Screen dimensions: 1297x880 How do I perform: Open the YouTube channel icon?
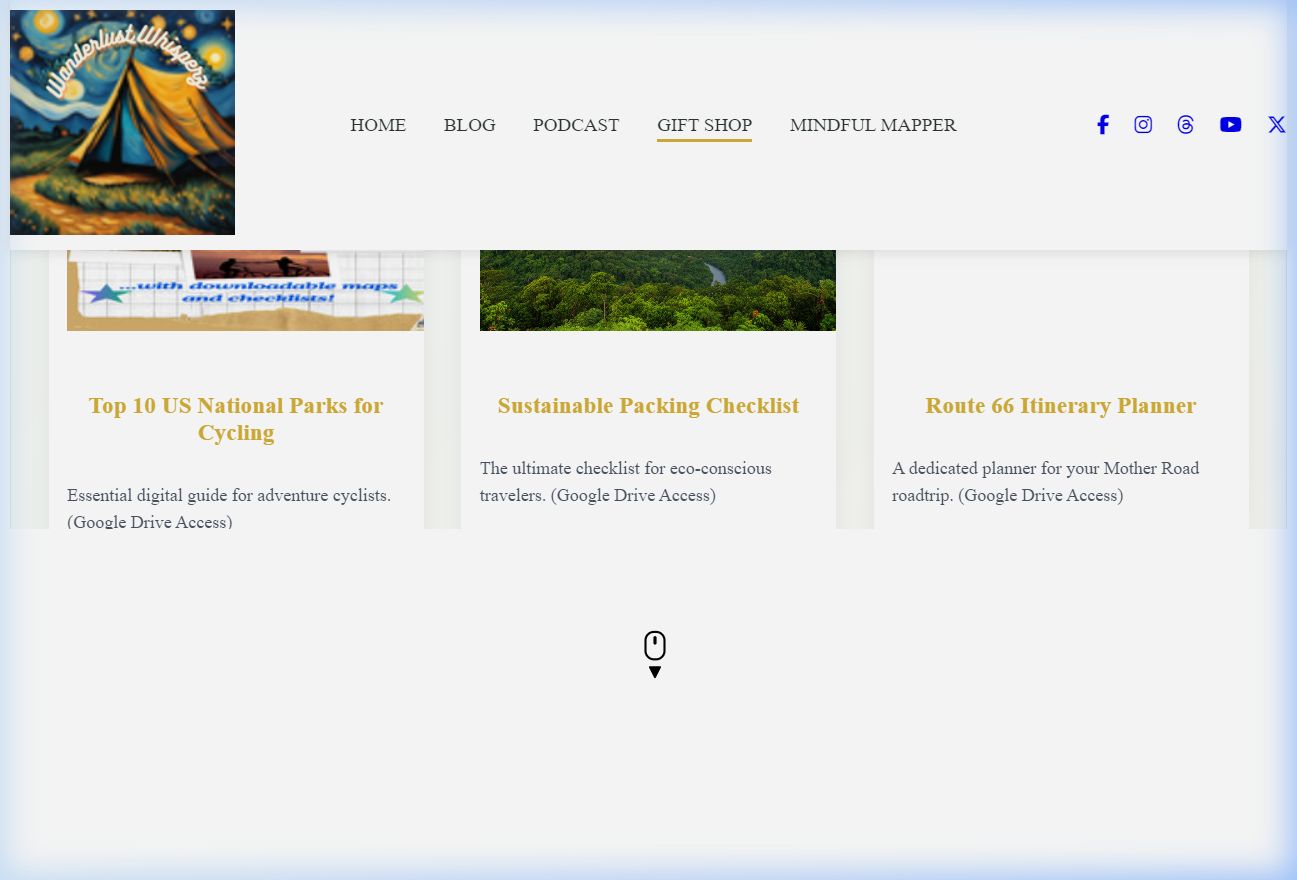[x=1230, y=125]
